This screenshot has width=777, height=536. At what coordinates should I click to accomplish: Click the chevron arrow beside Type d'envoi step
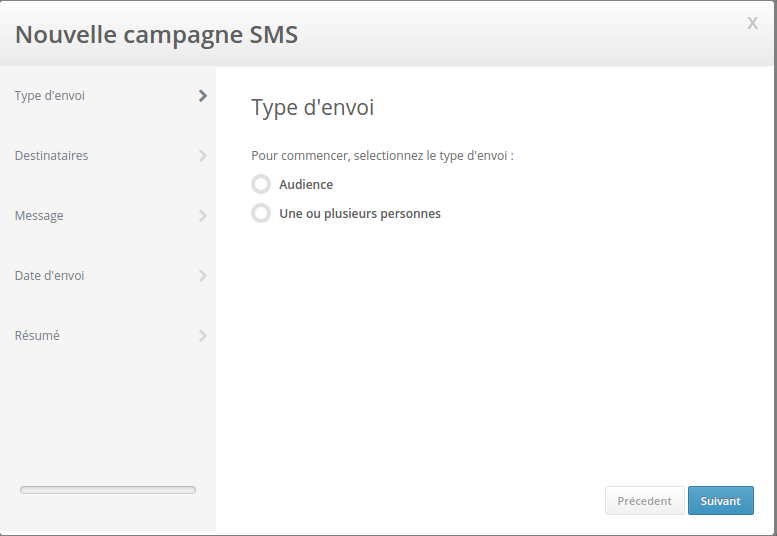pyautogui.click(x=203, y=96)
